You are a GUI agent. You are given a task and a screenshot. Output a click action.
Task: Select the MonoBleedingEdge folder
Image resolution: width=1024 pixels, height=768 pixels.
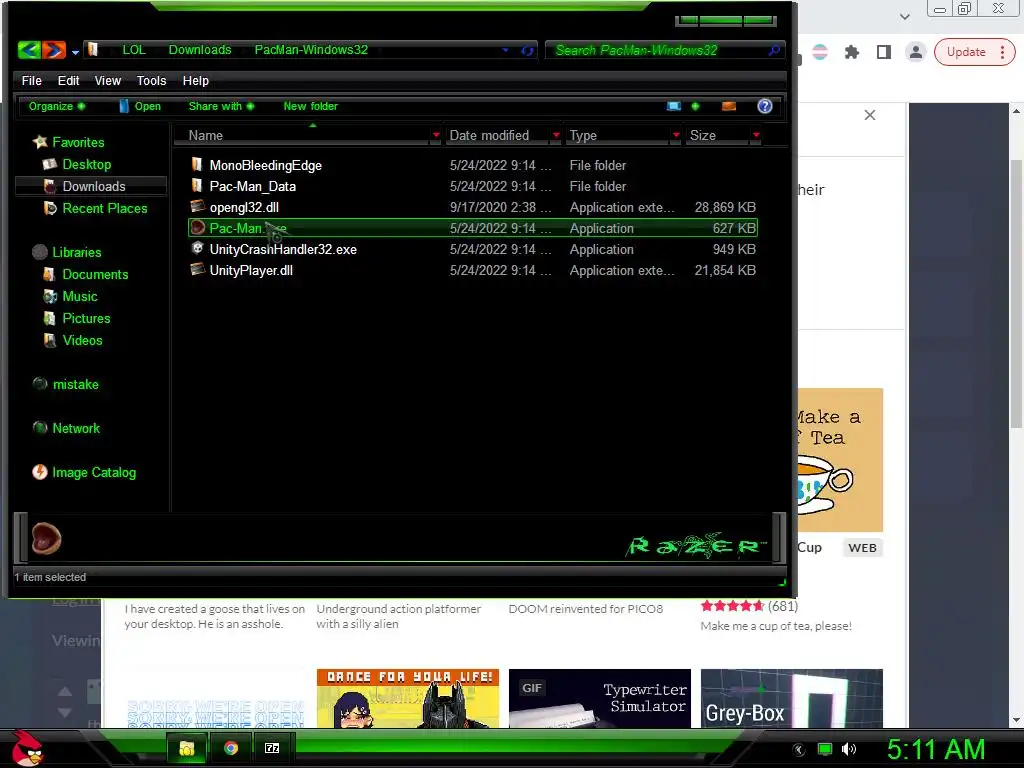point(473,165)
